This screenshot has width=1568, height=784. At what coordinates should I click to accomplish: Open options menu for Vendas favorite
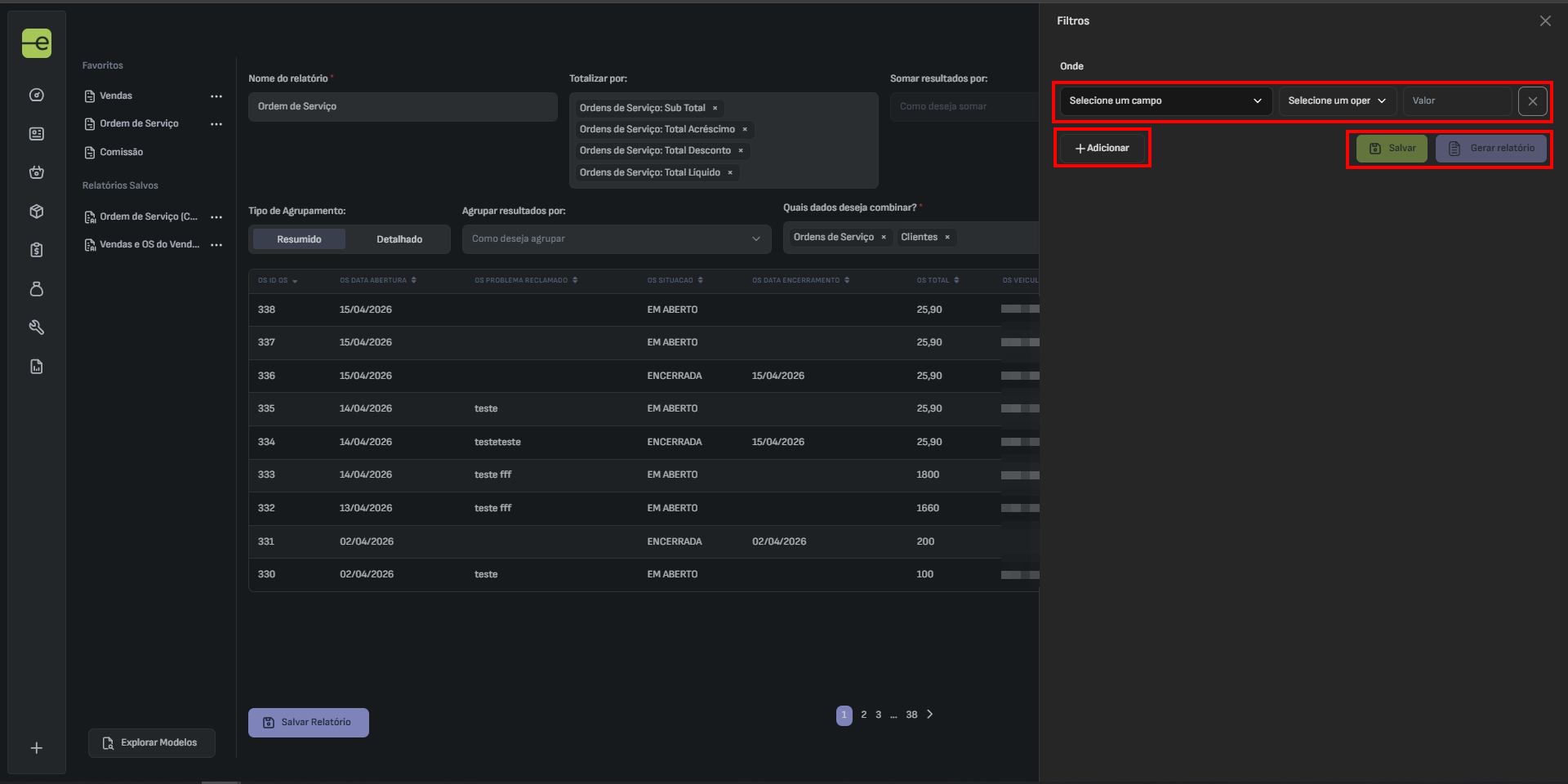pyautogui.click(x=216, y=96)
